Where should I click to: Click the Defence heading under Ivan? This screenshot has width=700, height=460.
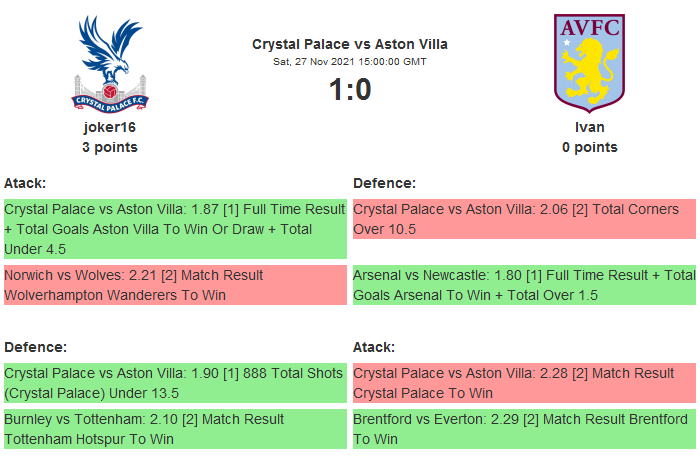[384, 183]
